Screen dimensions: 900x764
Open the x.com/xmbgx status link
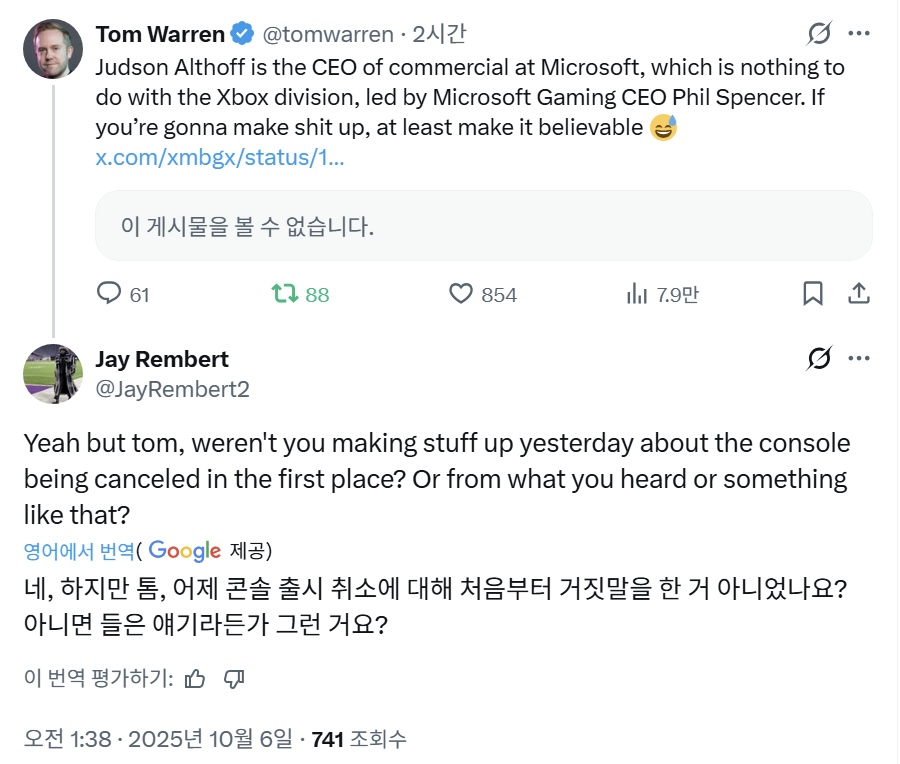(x=220, y=158)
